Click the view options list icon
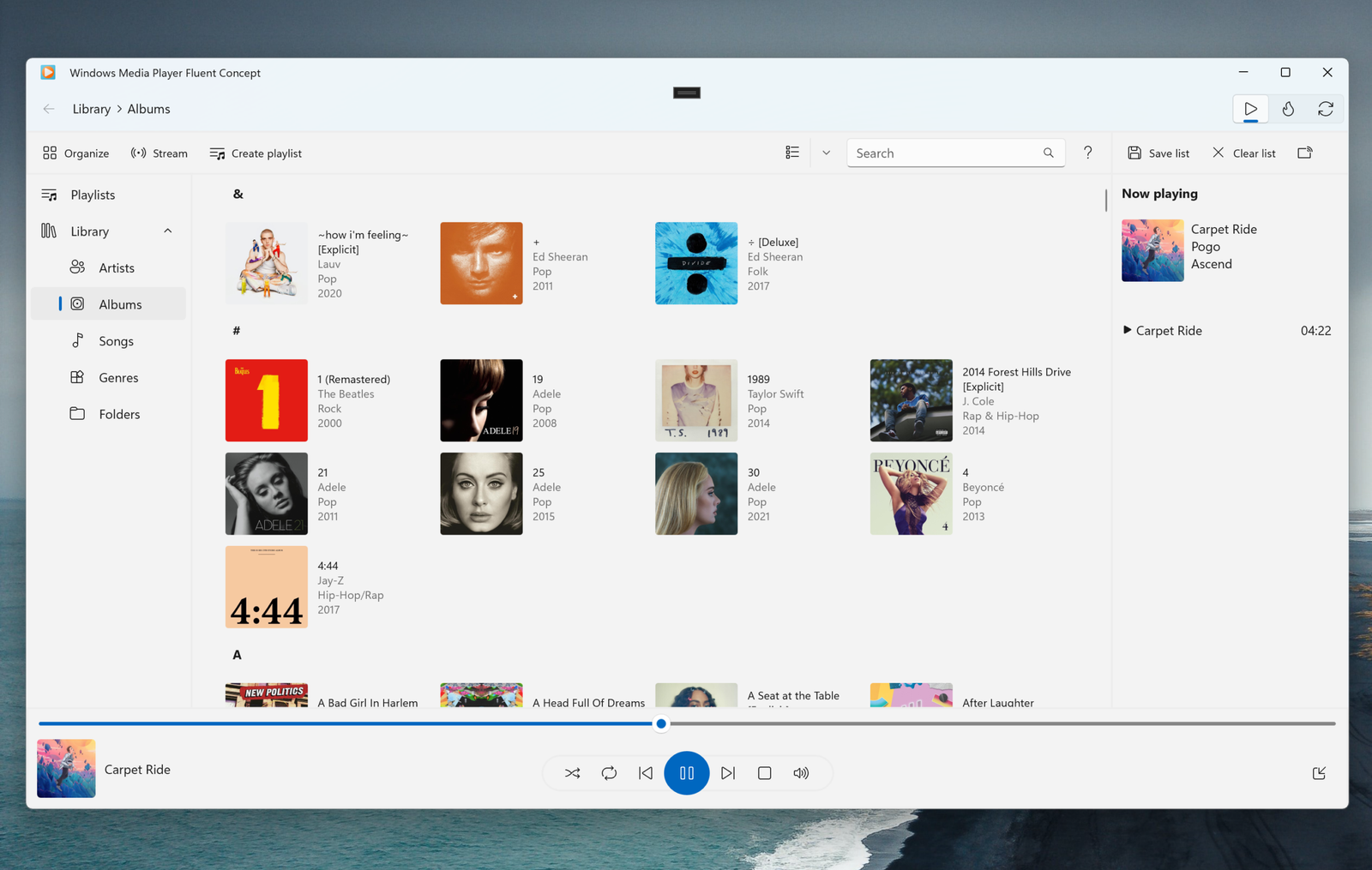1372x870 pixels. point(792,153)
